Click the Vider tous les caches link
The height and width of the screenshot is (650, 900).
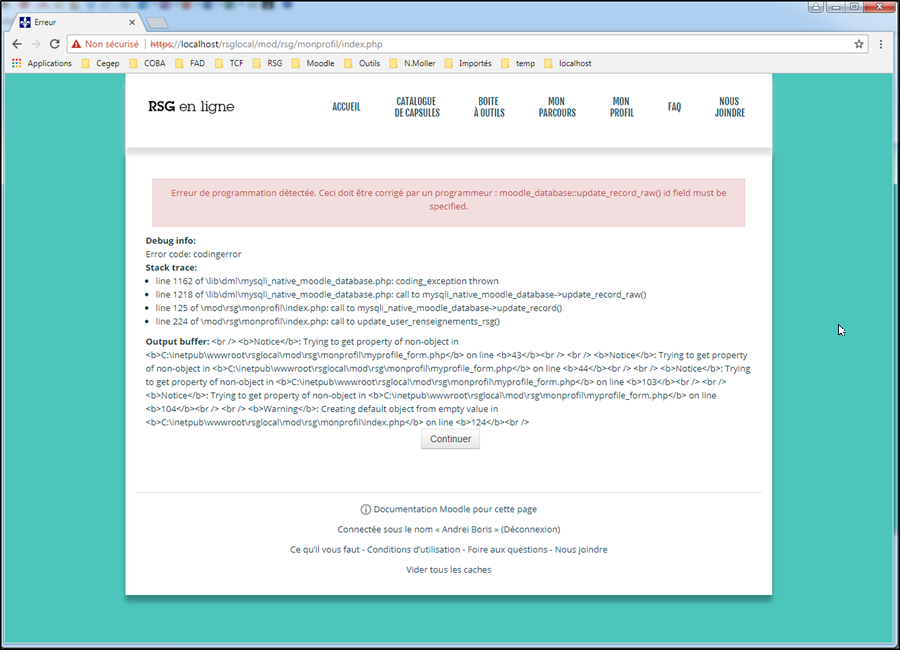(448, 570)
